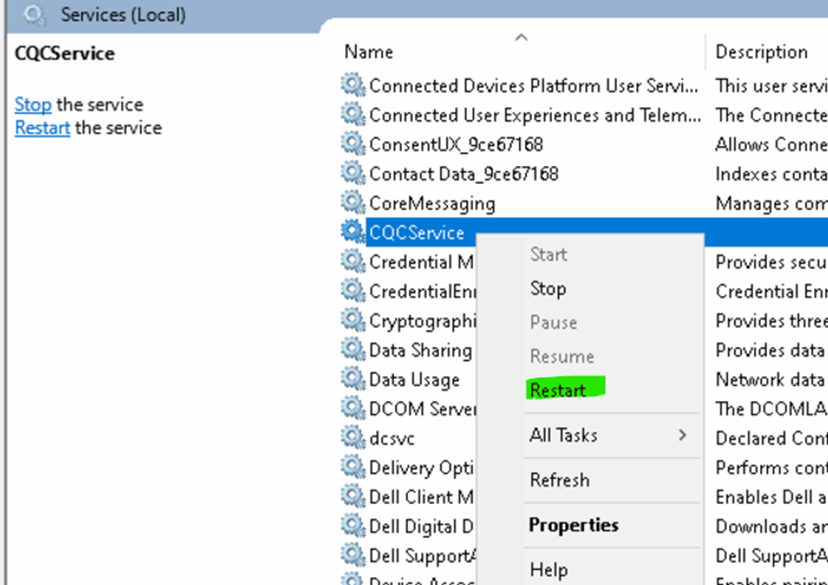Viewport: 828px width, 585px height.
Task: Click the Data Usage service gear icon
Action: coord(353,379)
